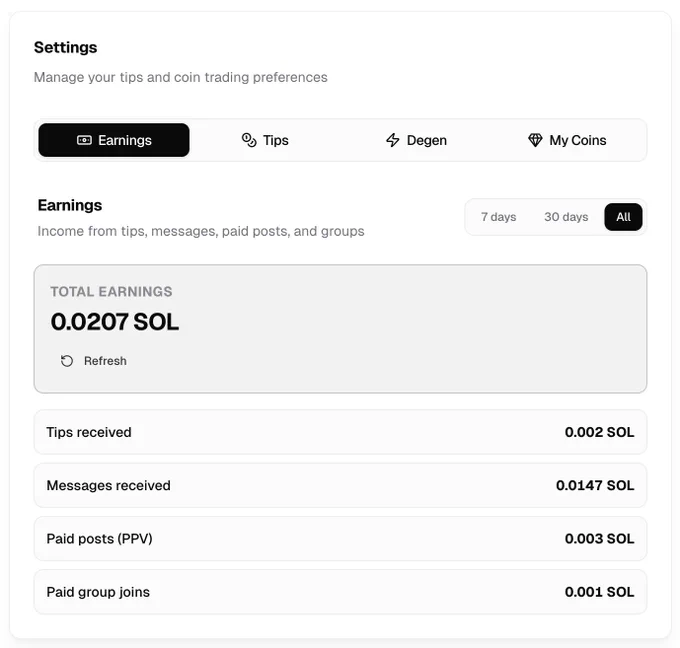Click the lightning bolt Degen icon
The height and width of the screenshot is (648, 680).
pos(392,140)
